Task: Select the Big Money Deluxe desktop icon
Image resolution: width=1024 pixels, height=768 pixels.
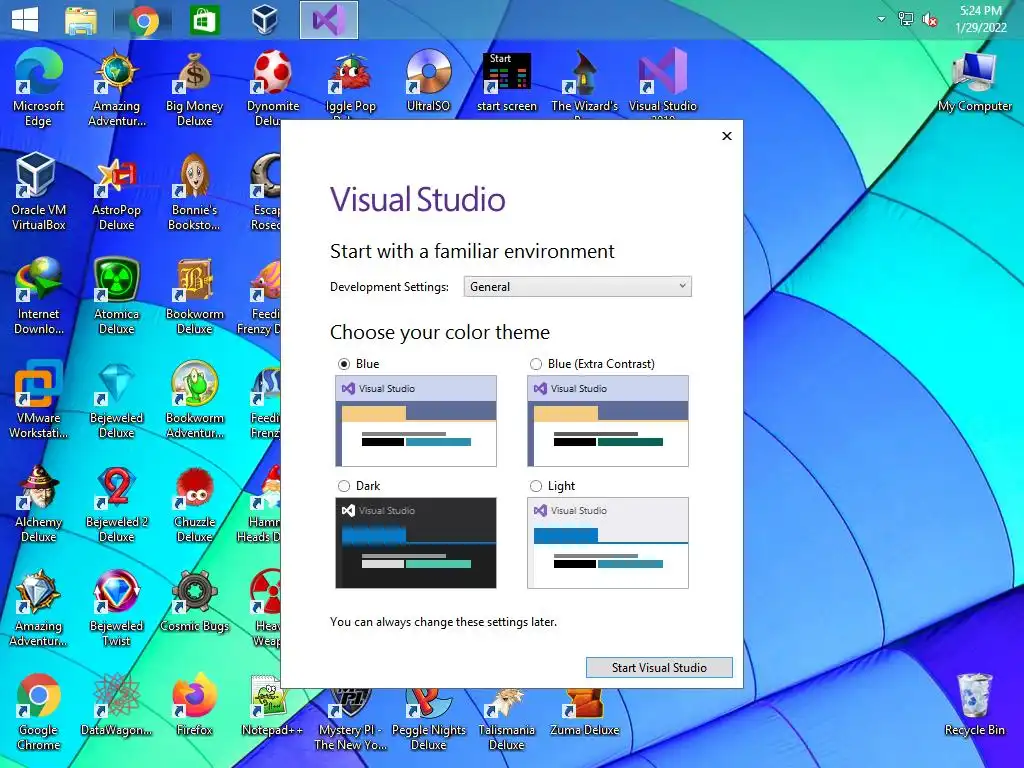Action: [195, 88]
